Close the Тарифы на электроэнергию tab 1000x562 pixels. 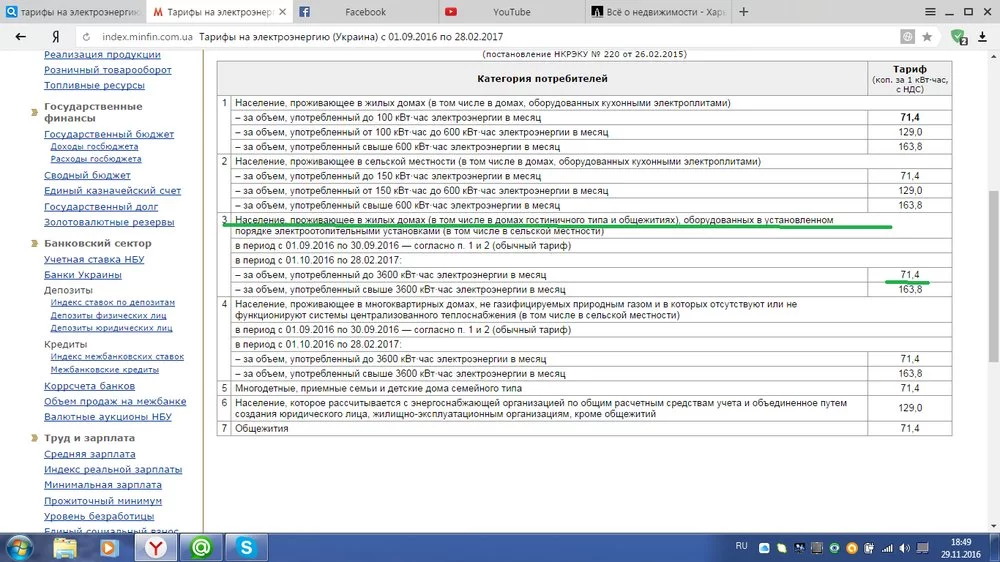tap(283, 12)
